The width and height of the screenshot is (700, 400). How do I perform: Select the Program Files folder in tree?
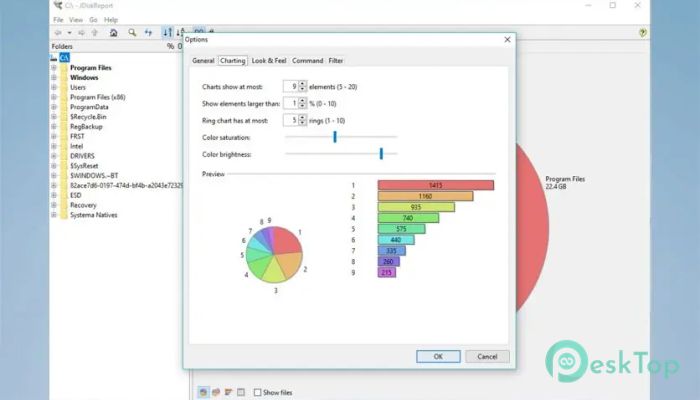(91, 68)
